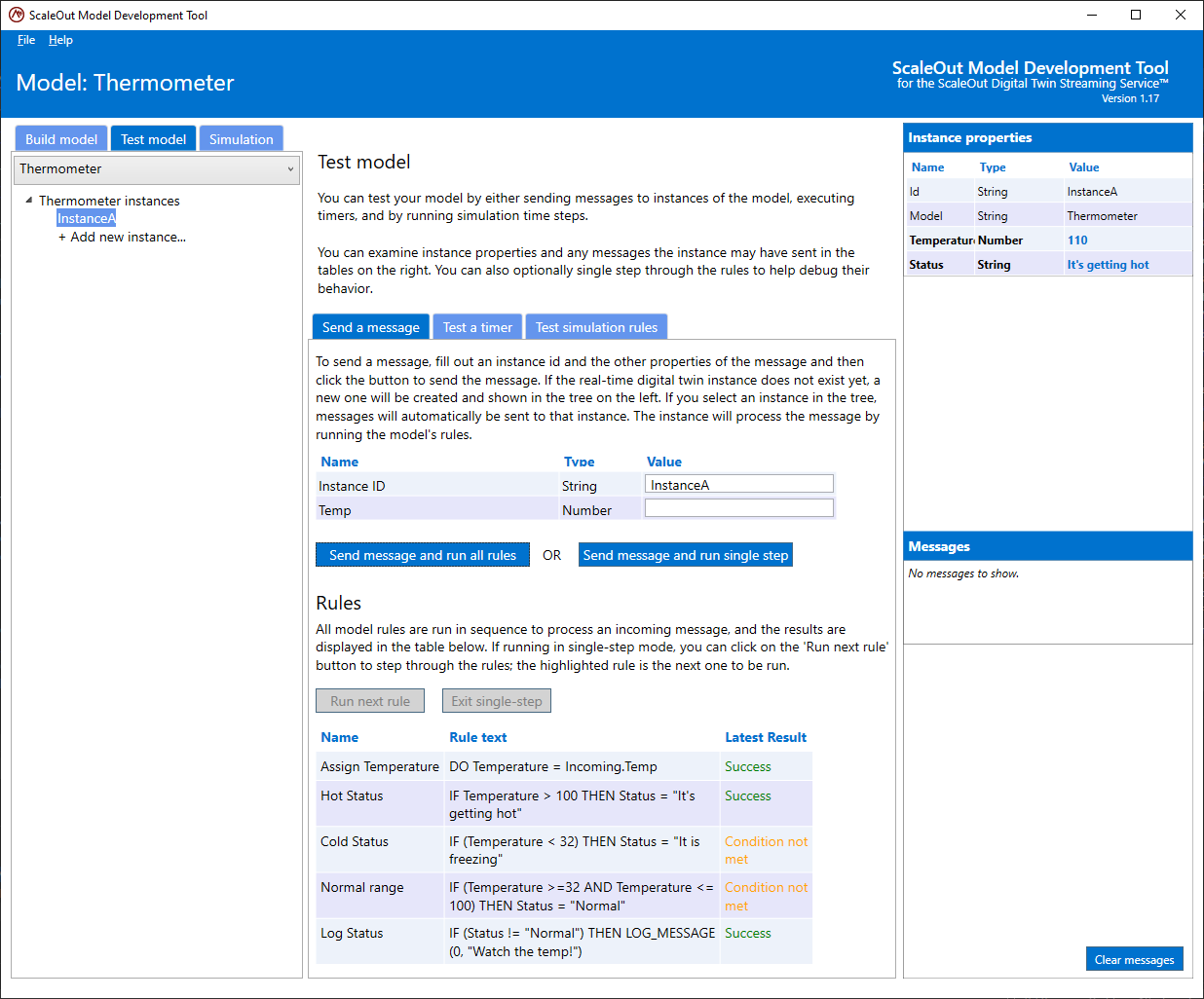This screenshot has width=1204, height=999.
Task: Select the Assign Temperature rule row
Action: (564, 766)
